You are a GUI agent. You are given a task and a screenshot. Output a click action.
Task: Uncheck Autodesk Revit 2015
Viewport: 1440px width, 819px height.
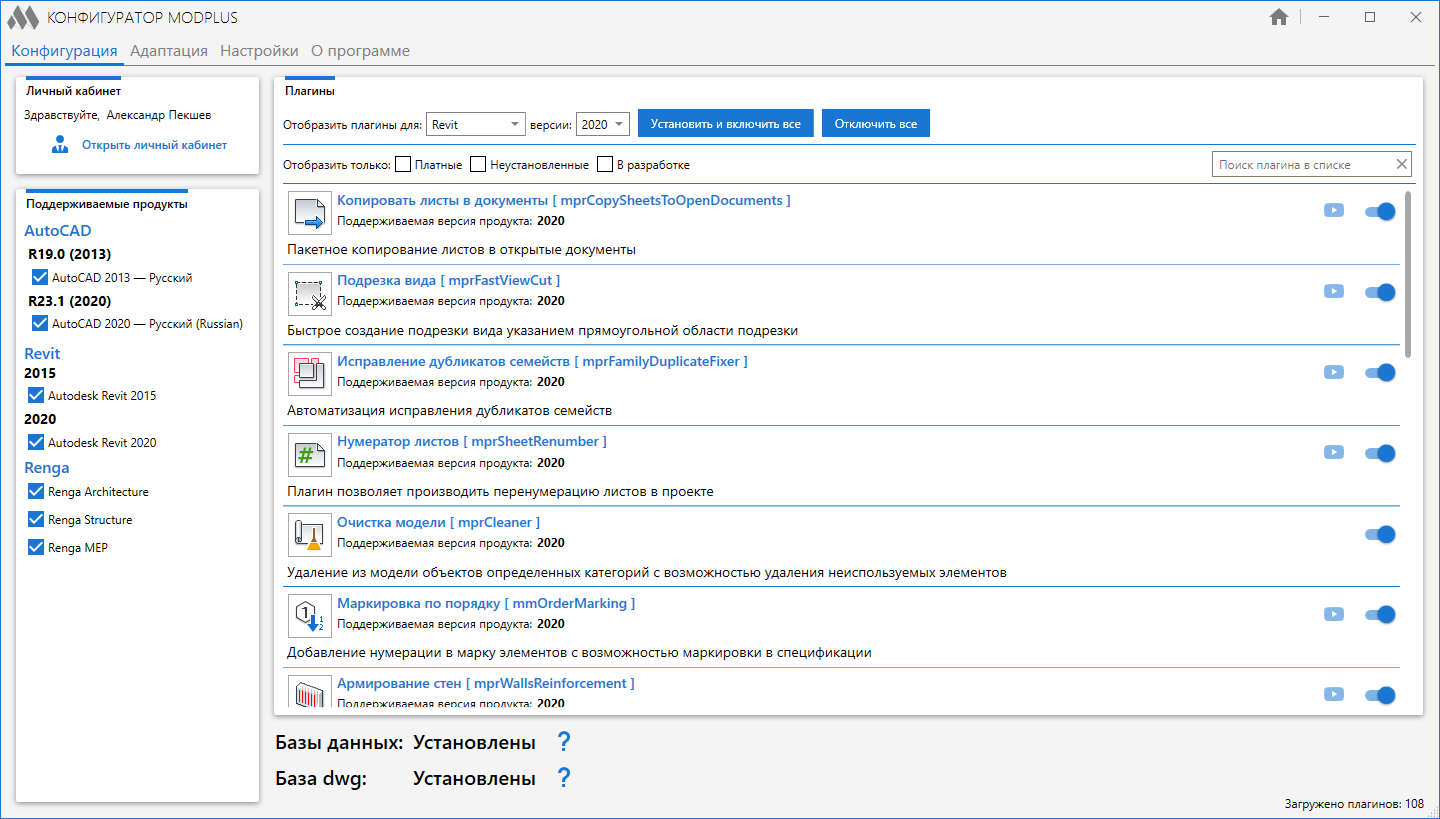point(36,395)
